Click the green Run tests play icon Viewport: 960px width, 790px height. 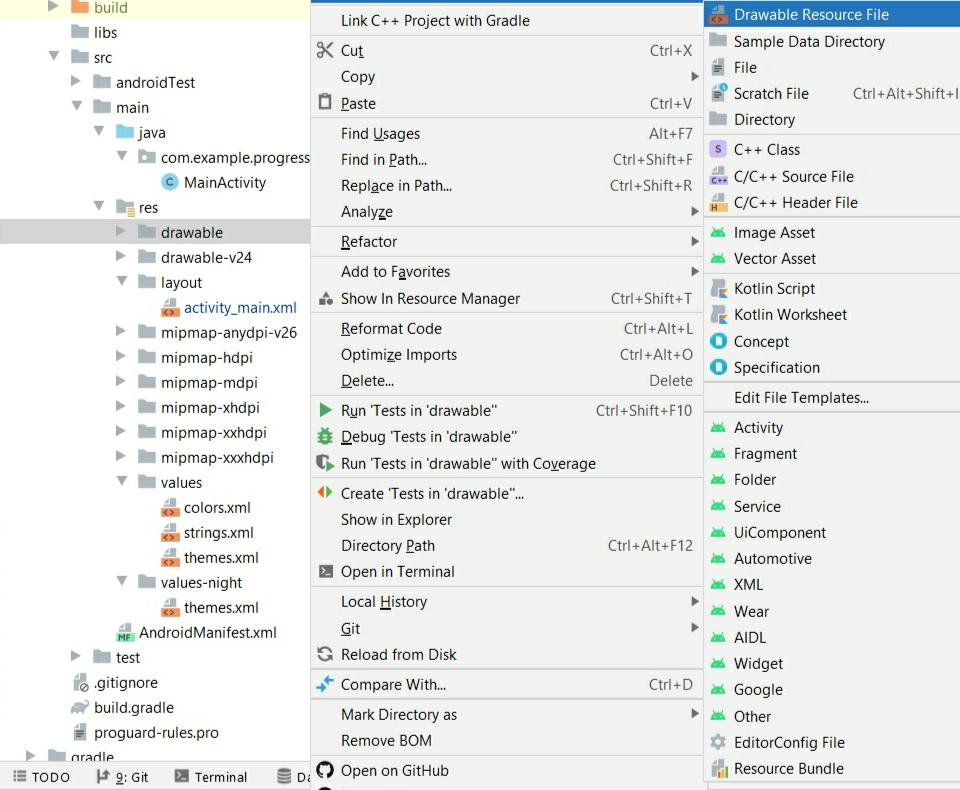point(326,410)
